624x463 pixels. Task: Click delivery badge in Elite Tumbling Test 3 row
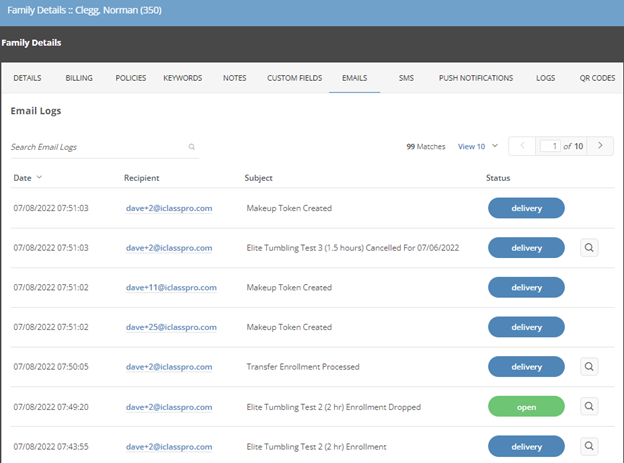point(526,248)
